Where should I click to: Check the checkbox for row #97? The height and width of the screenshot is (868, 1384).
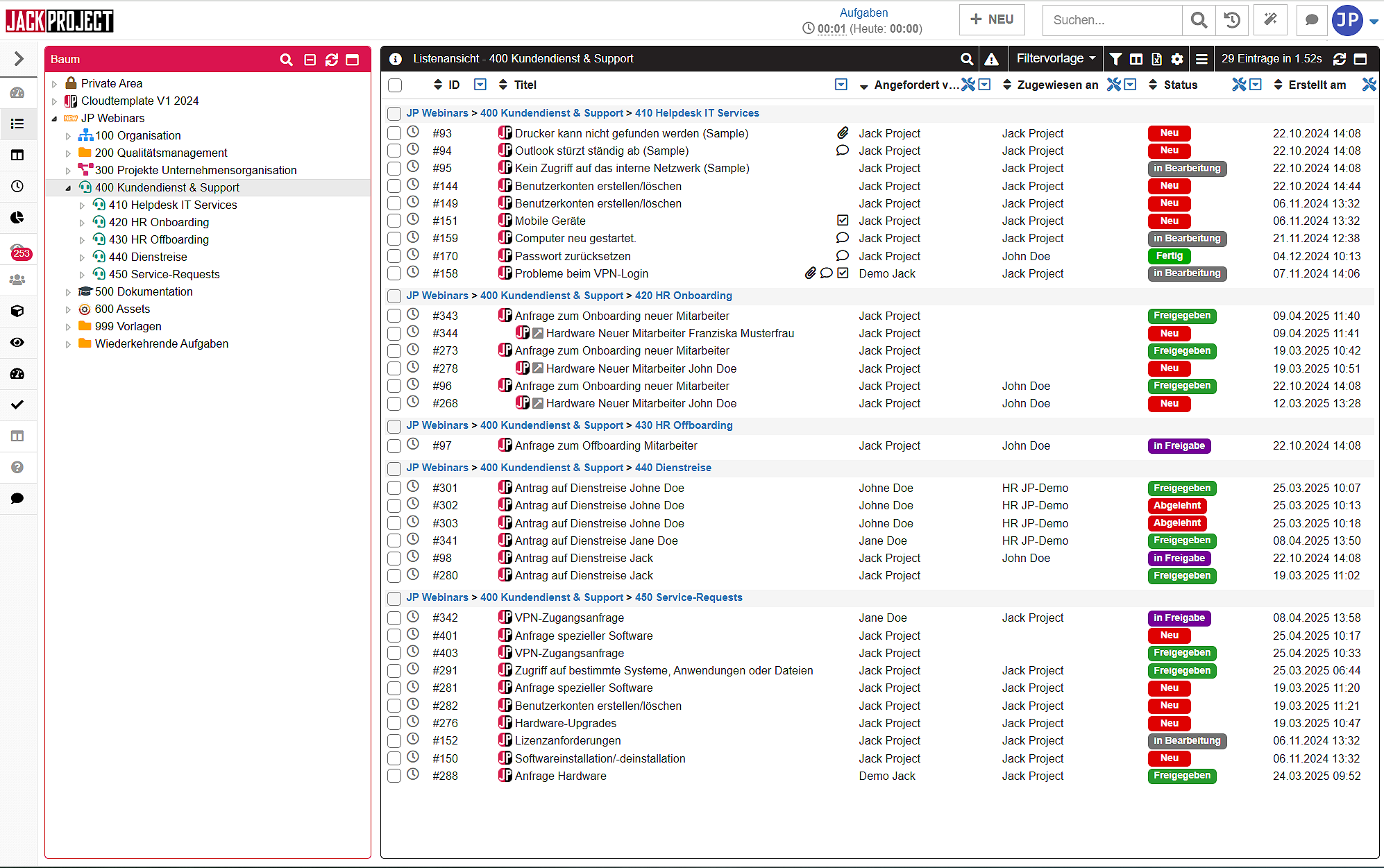pos(394,446)
